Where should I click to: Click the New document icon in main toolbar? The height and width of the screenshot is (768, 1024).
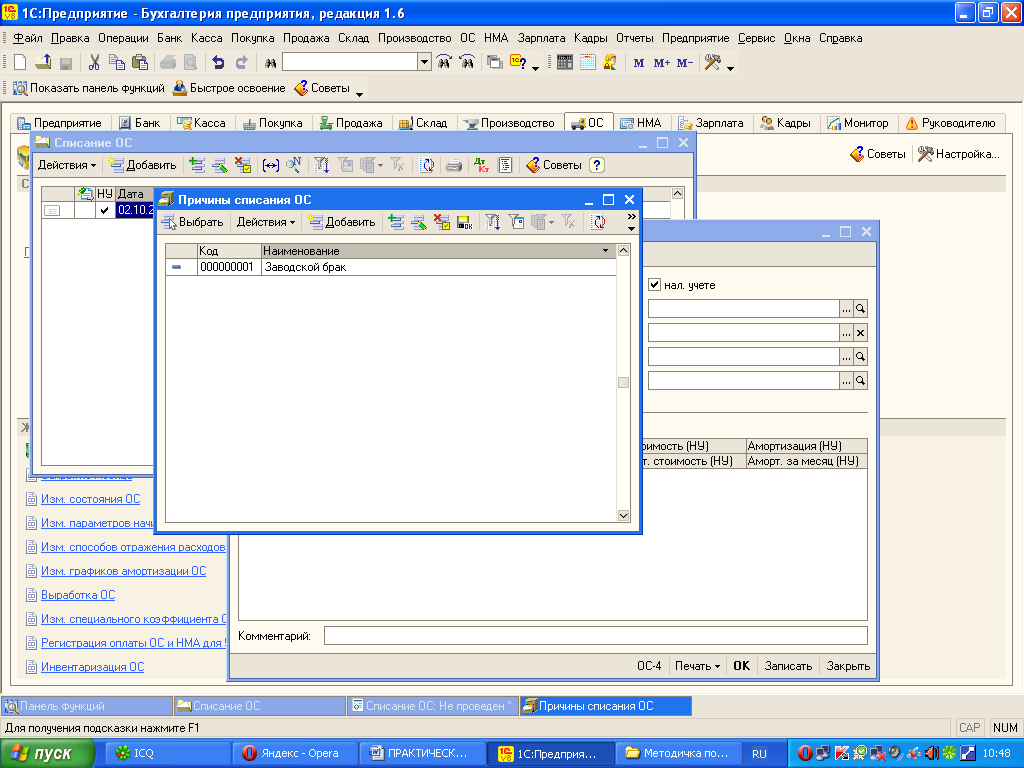20,63
